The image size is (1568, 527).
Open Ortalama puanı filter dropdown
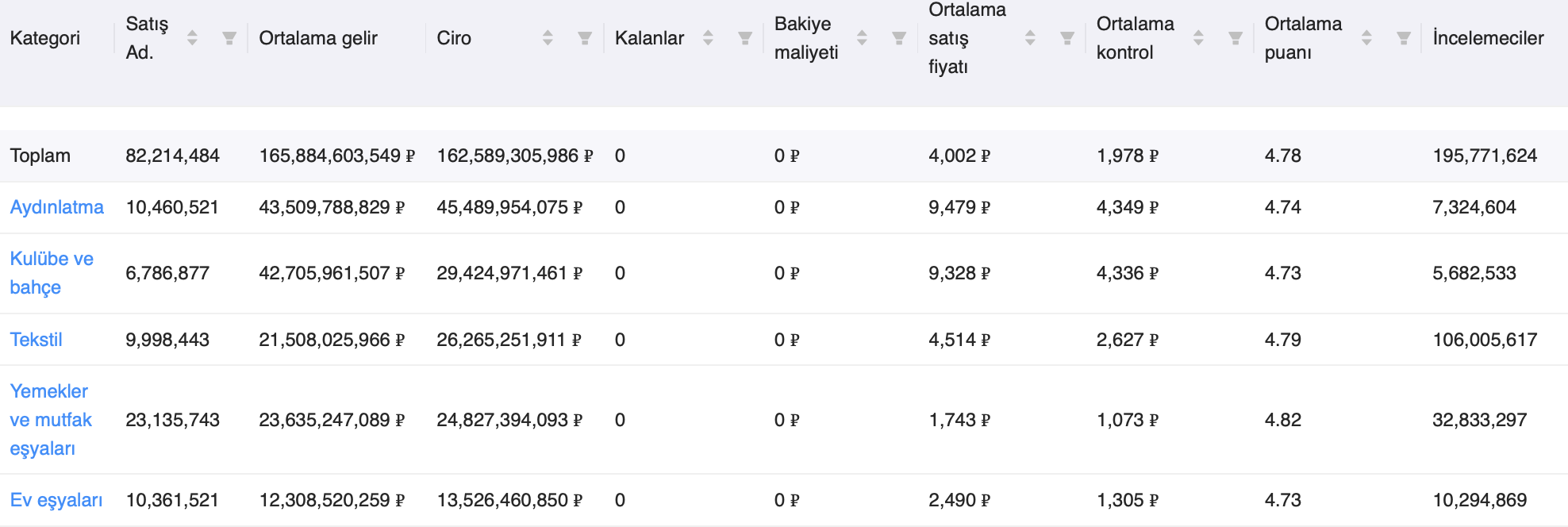(1404, 38)
